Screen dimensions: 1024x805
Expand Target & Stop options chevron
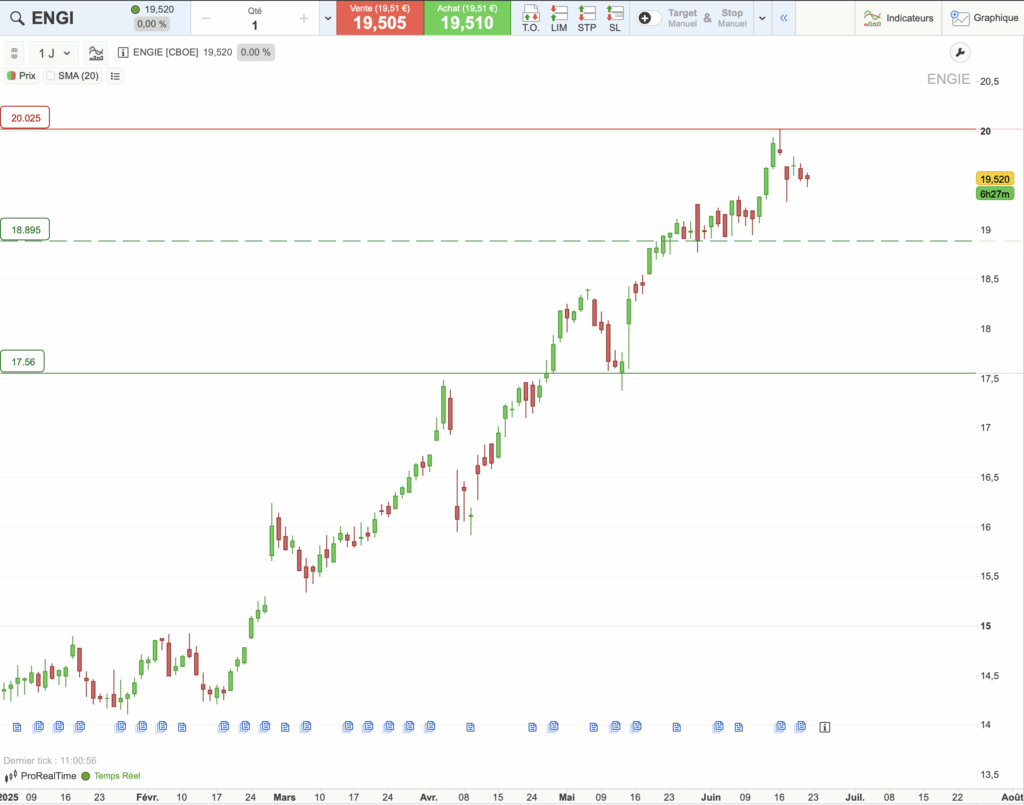762,18
